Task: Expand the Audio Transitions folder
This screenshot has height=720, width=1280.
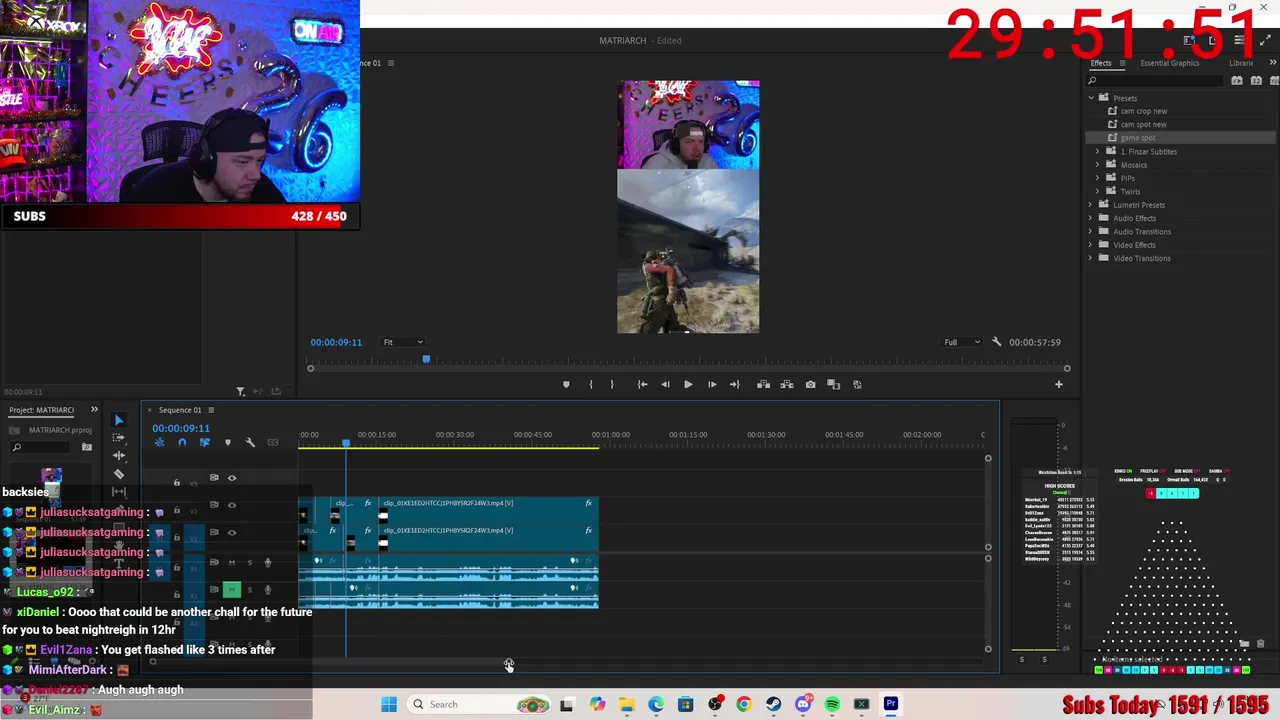Action: click(1091, 232)
